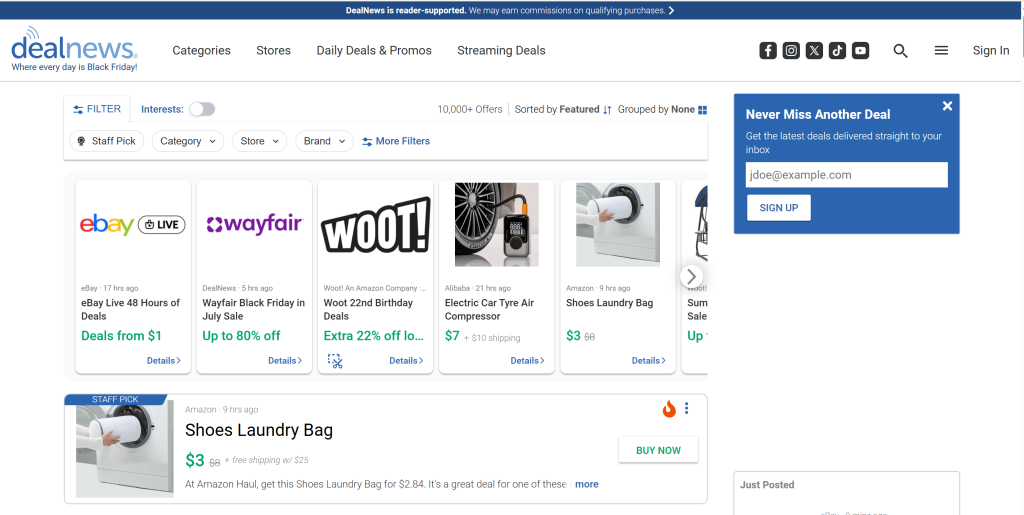Open Details on the eBay Live card
This screenshot has width=1024, height=515.
[x=164, y=360]
